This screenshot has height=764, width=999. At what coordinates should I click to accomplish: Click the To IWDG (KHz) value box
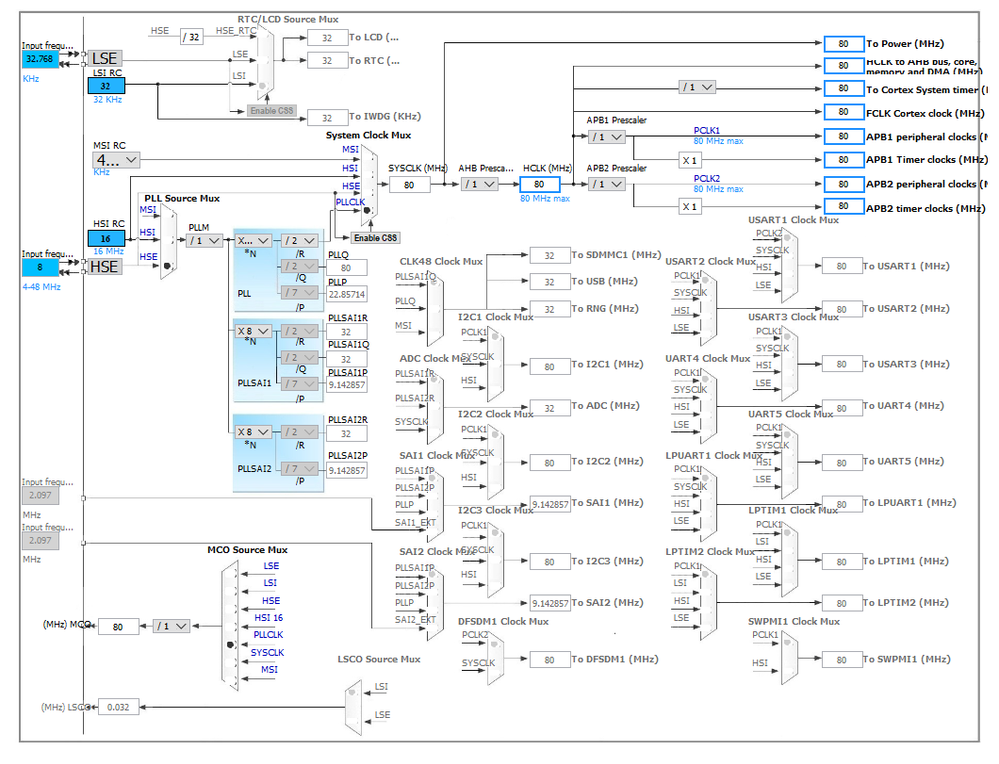327,118
